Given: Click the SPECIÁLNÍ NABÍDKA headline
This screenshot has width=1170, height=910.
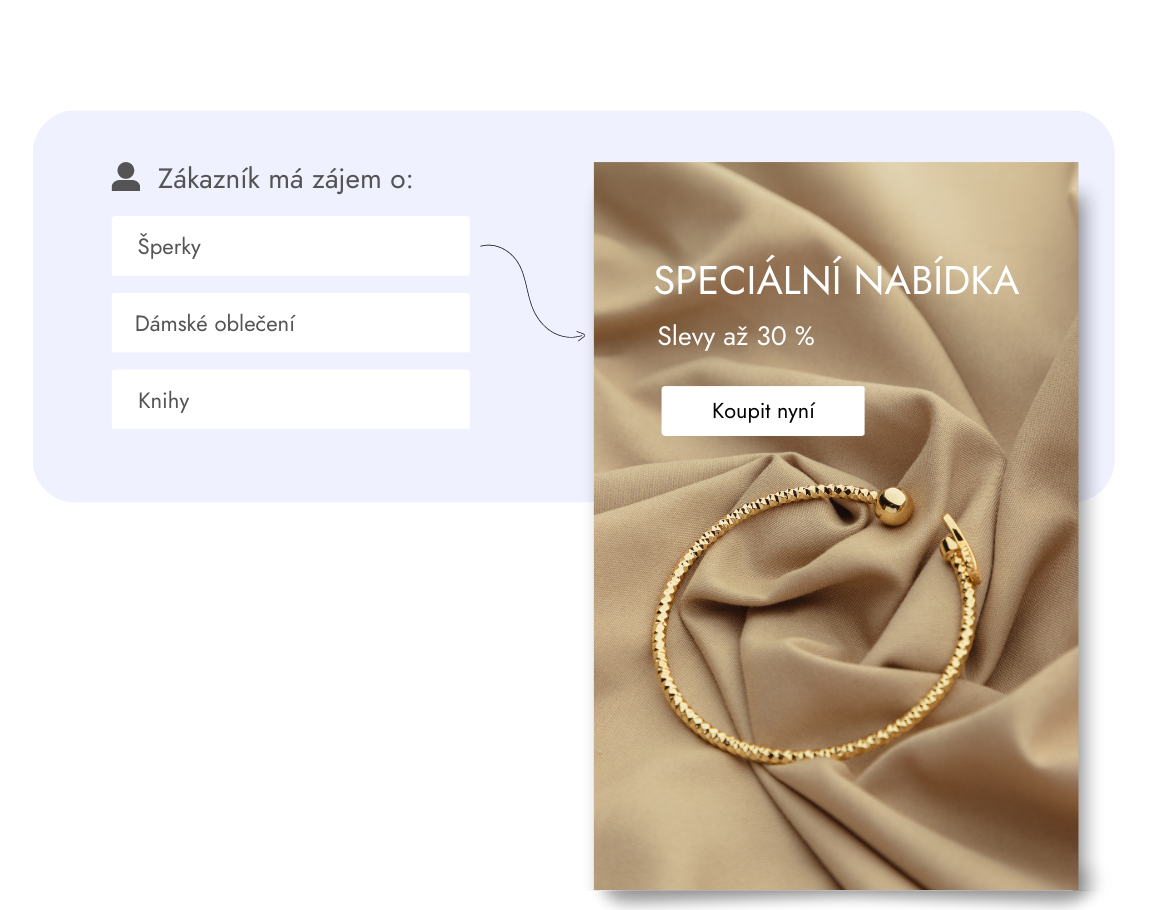Looking at the screenshot, I should (836, 281).
